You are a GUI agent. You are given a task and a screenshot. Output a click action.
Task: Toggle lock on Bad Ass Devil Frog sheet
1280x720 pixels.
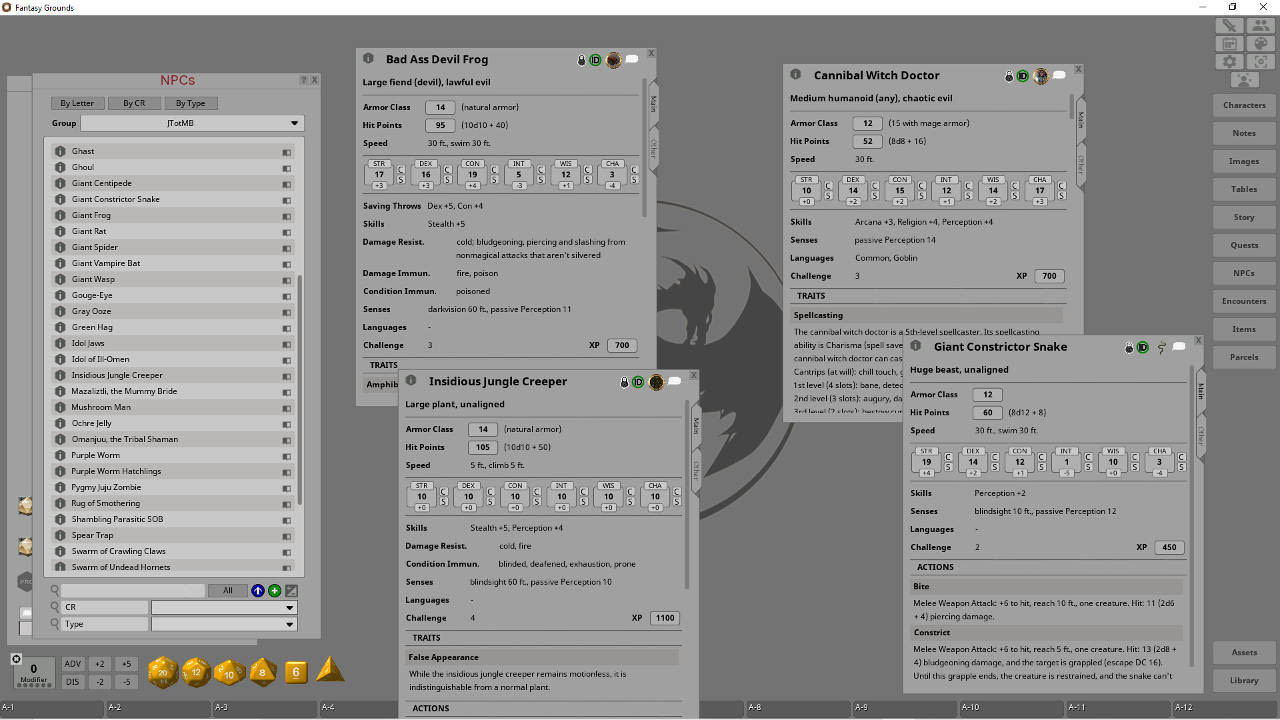[581, 61]
